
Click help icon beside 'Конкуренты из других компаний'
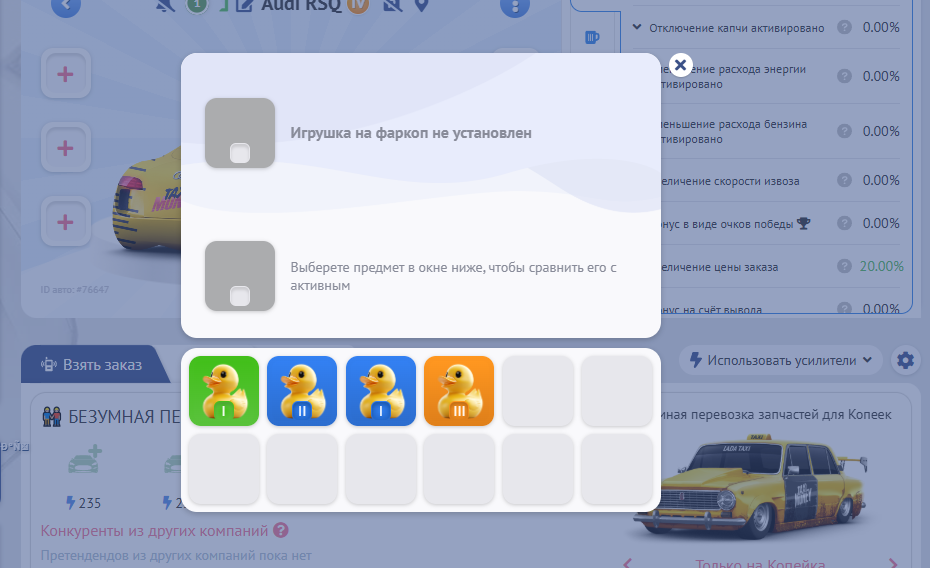281,530
